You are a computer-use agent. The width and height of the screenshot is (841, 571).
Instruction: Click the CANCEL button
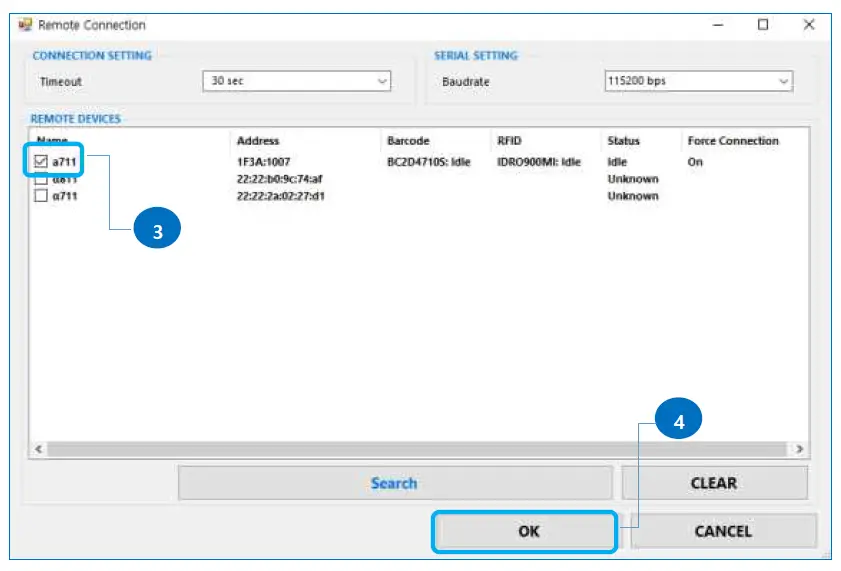(724, 531)
